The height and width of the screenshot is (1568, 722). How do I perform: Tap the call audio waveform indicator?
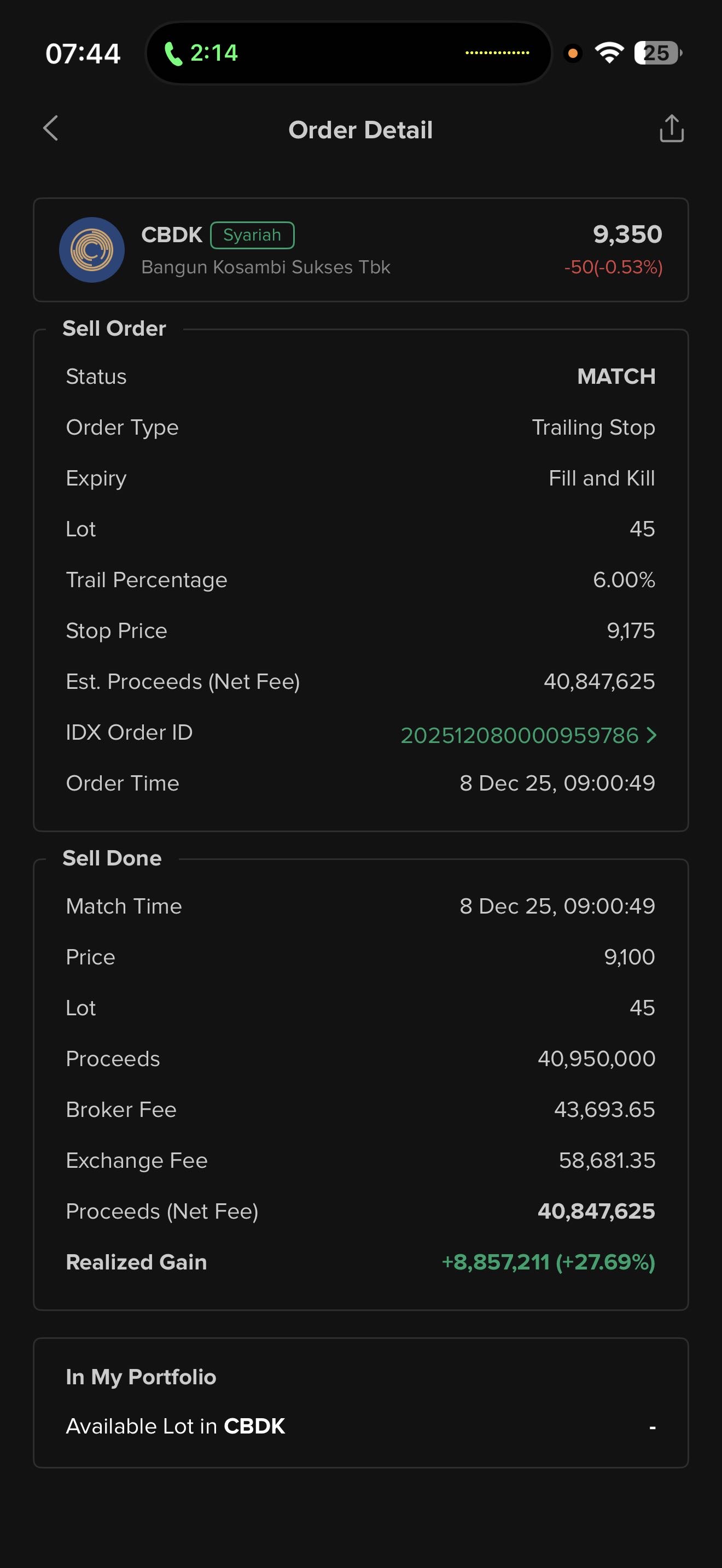pos(497,53)
